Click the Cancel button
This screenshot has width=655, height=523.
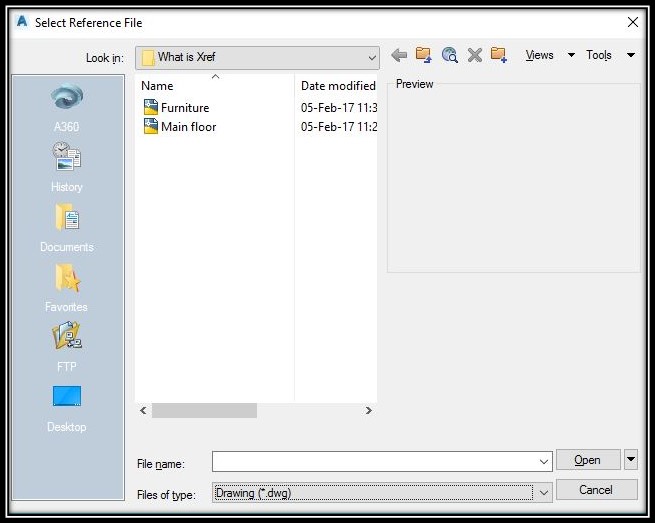[596, 490]
